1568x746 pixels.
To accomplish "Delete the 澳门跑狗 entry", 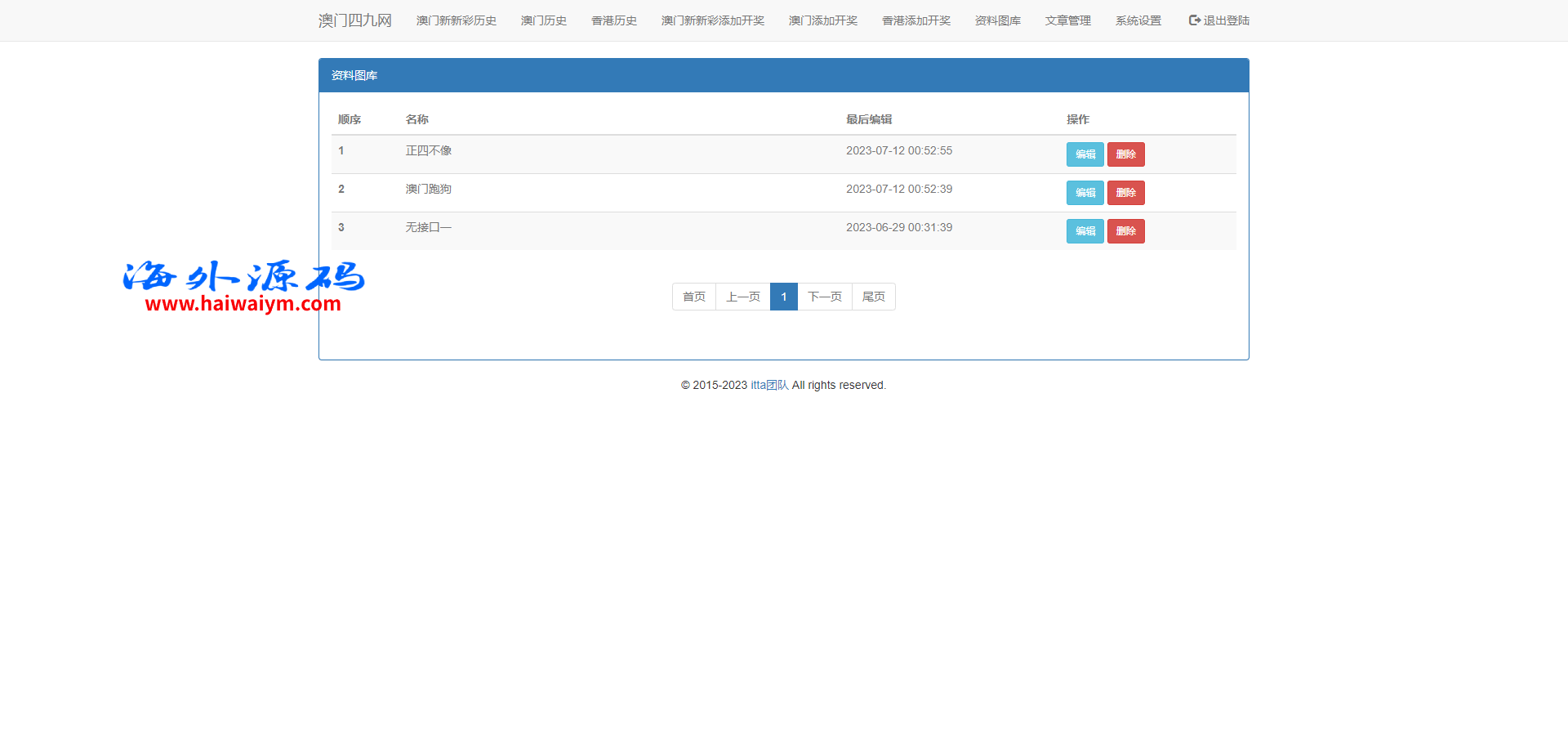I will (x=1125, y=193).
